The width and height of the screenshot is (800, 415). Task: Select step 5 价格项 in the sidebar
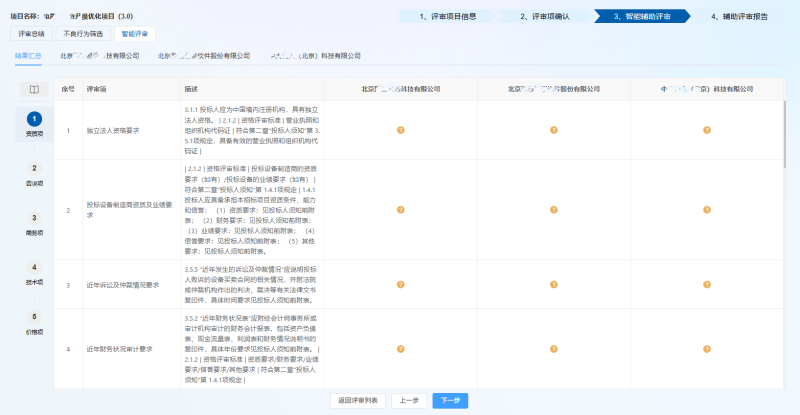(x=34, y=323)
